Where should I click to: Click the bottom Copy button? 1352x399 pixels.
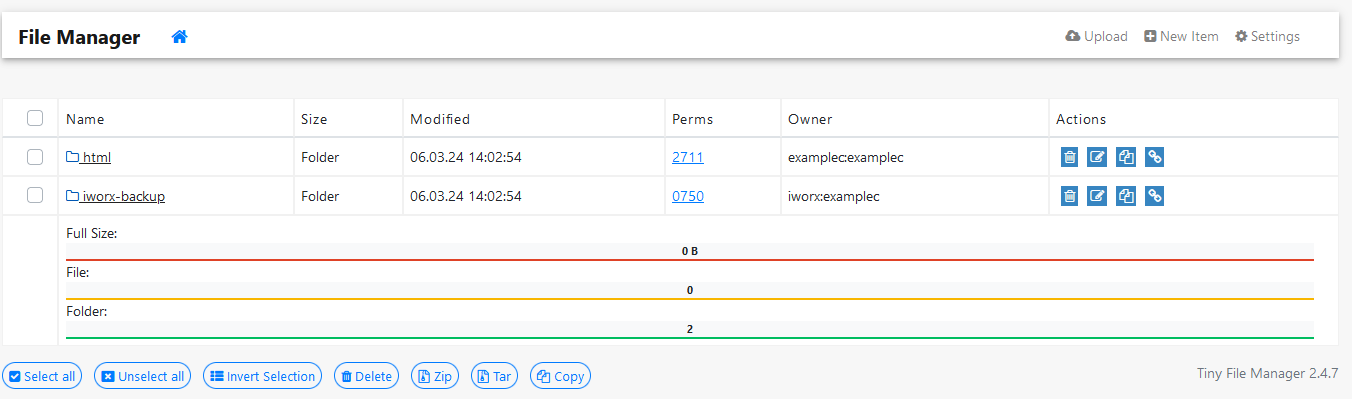point(560,376)
